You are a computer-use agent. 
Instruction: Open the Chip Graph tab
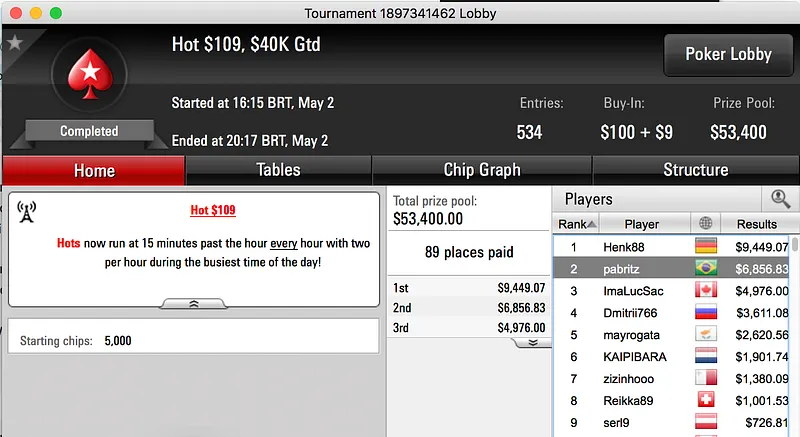click(x=482, y=170)
